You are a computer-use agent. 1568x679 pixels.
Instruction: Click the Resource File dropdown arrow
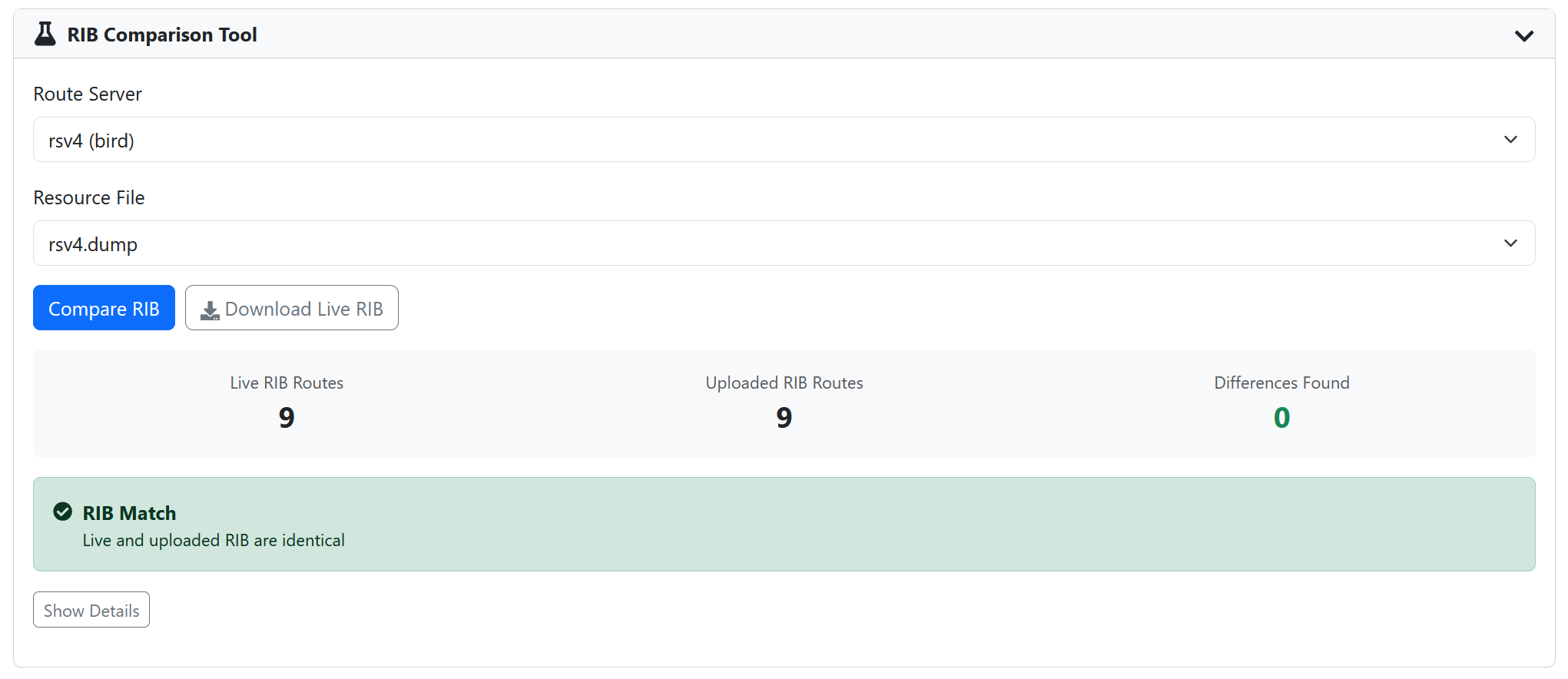(x=1510, y=243)
